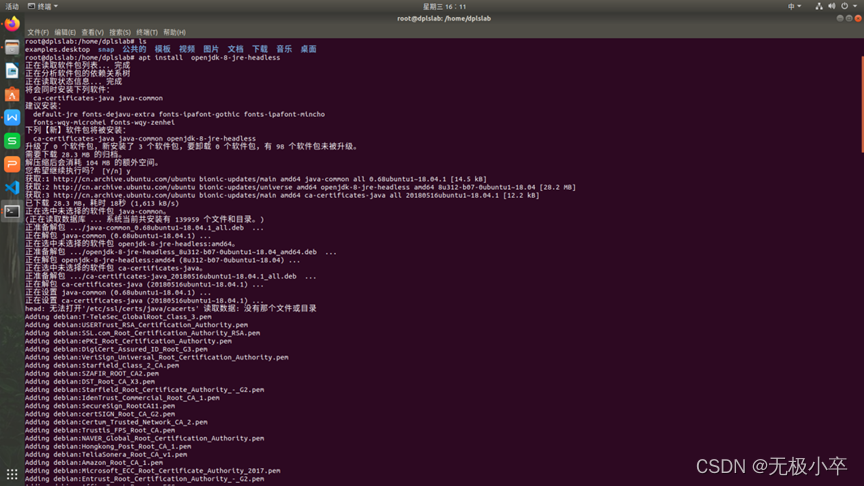This screenshot has width=864, height=486.
Task: Launch WPS Spreadsheets from the dock
Action: pyautogui.click(x=12, y=141)
